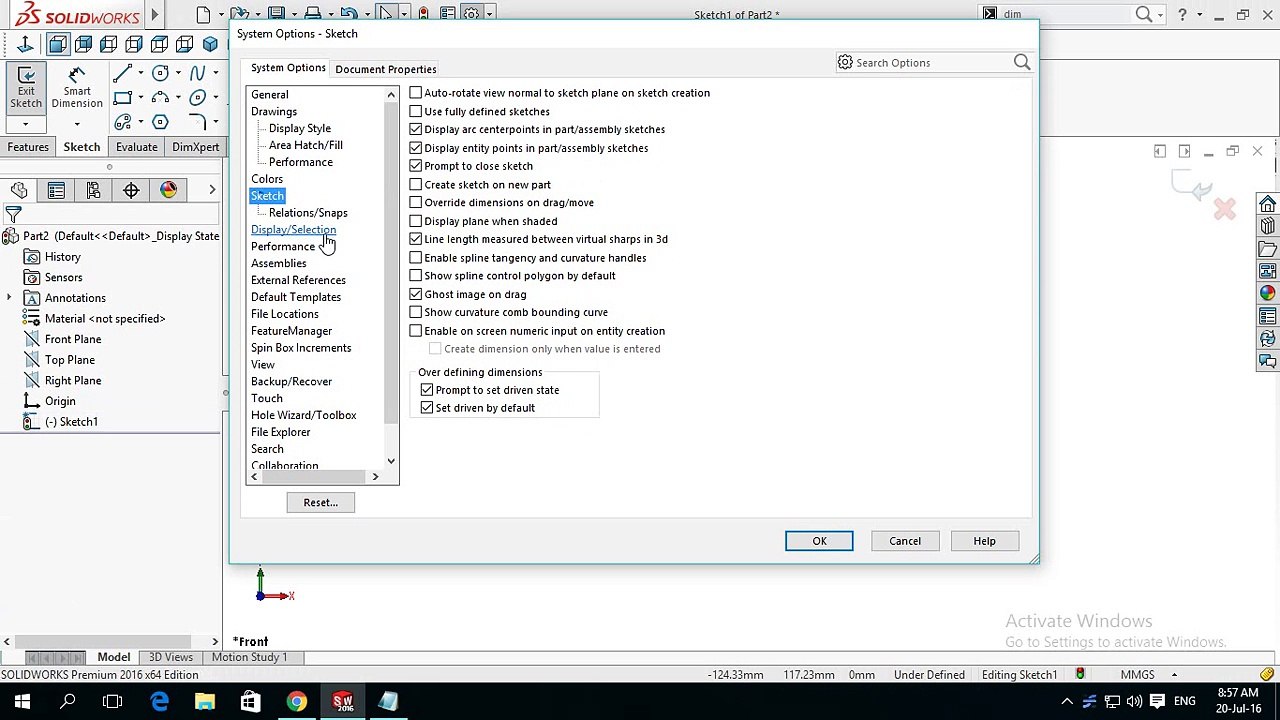Click the search magnifier in Search Options
Viewport: 1280px width, 720px height.
coord(1021,63)
